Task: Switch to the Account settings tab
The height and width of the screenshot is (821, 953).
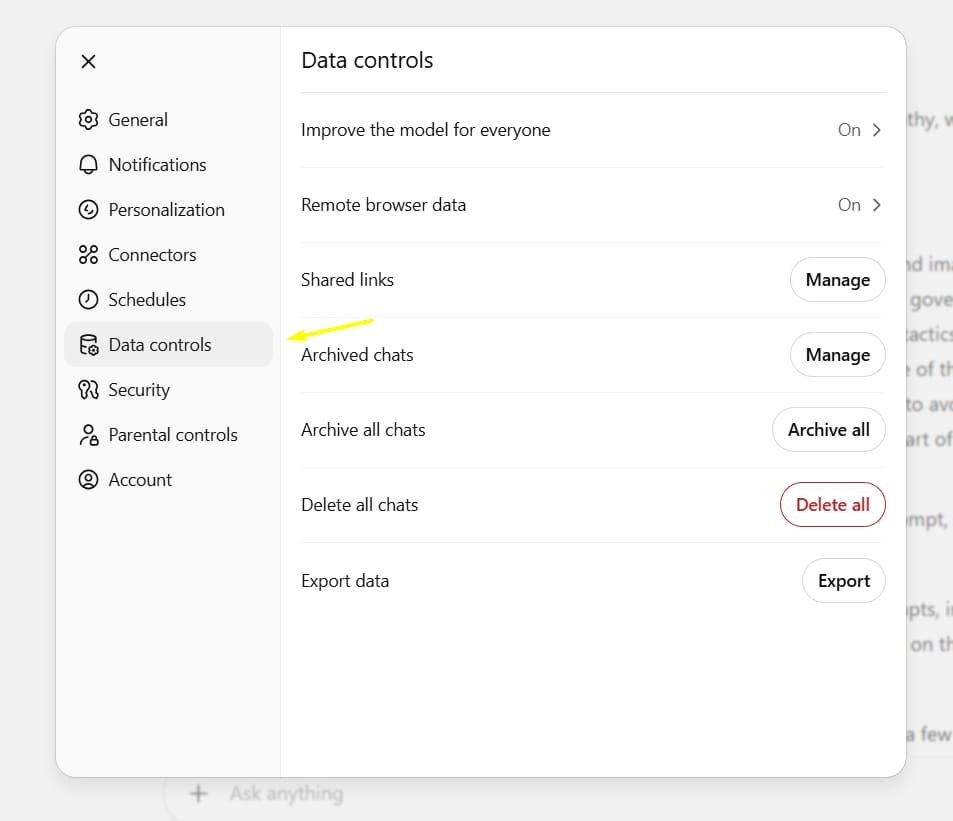Action: 140,480
